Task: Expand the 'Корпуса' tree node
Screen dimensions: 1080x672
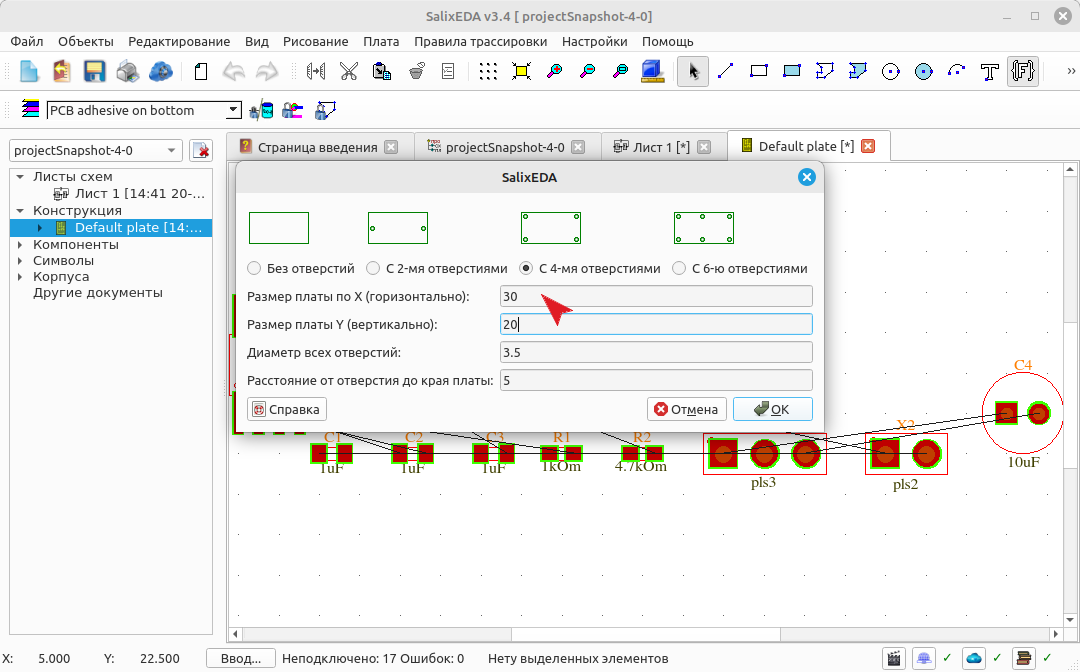Action: [20, 277]
